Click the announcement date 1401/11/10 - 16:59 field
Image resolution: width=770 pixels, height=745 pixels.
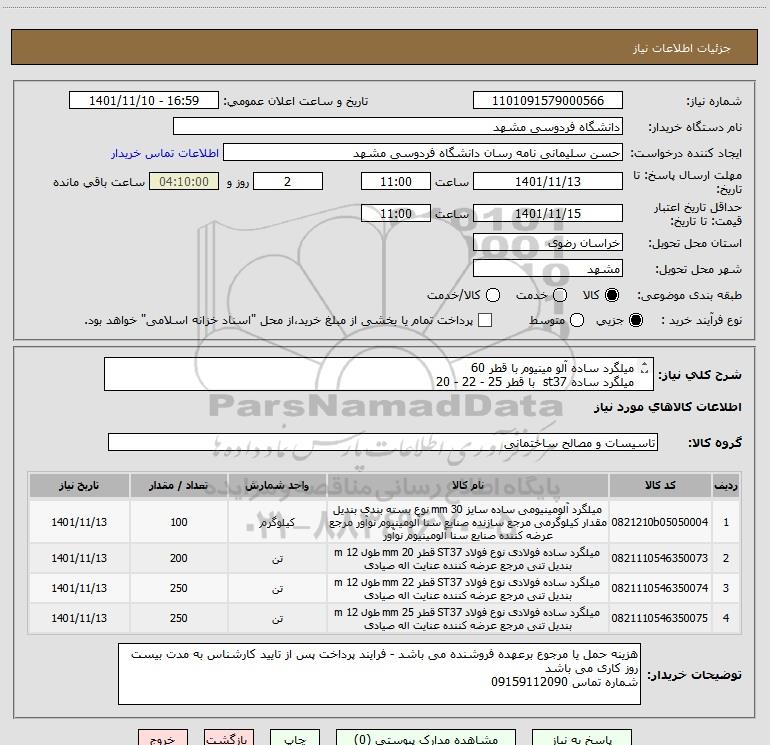click(144, 100)
